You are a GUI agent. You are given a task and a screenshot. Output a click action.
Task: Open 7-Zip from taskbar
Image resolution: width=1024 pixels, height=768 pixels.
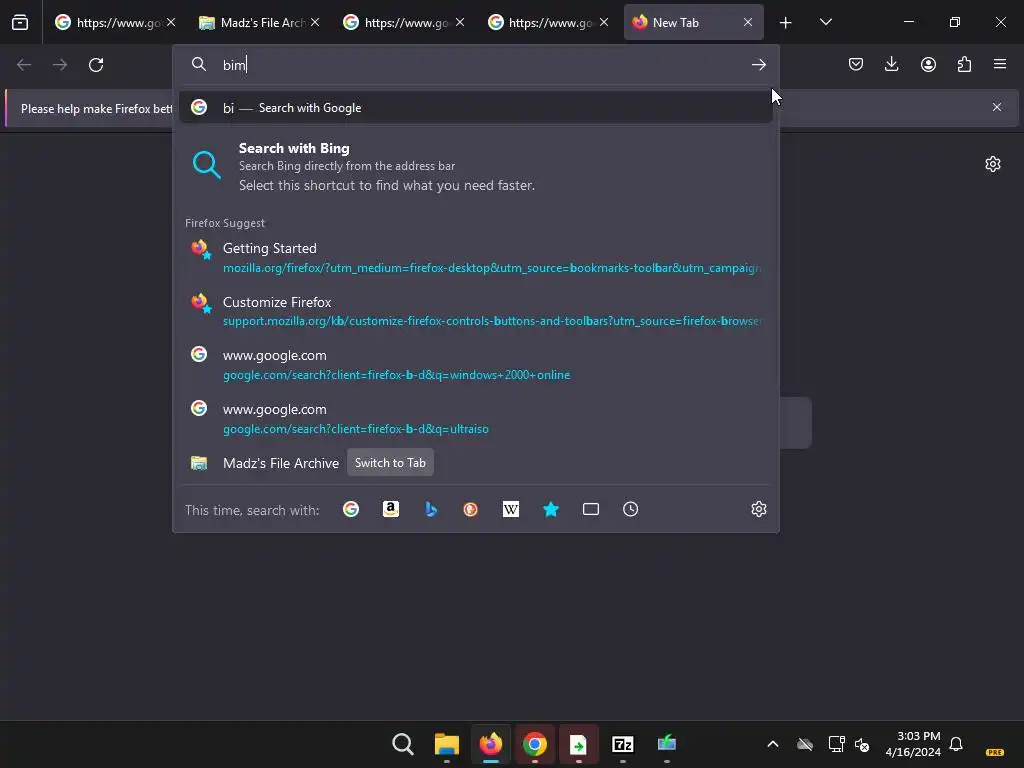[622, 744]
